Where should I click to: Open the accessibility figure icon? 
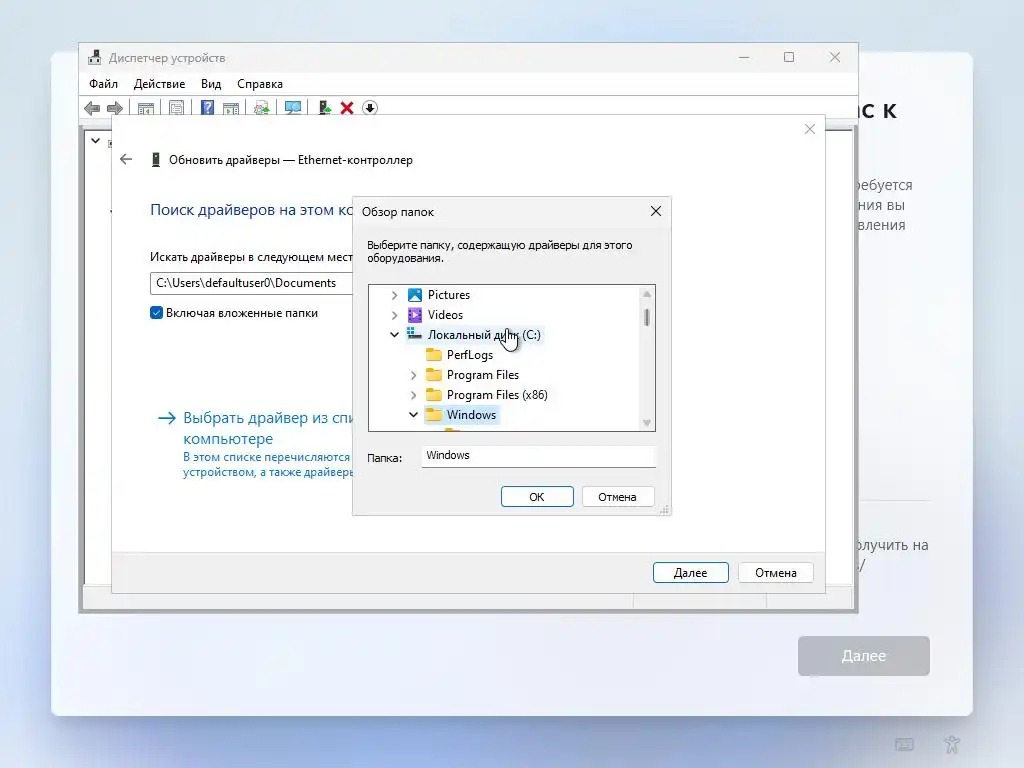point(952,744)
